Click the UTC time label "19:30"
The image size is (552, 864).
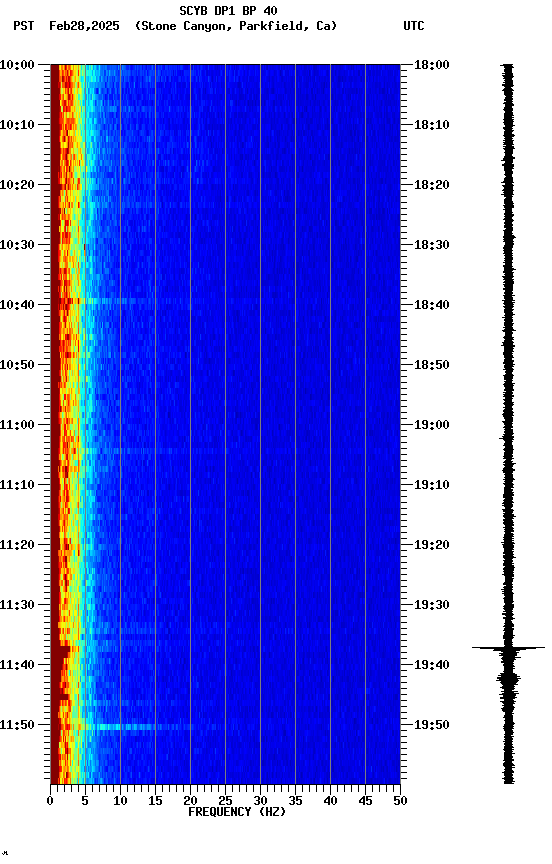432,605
